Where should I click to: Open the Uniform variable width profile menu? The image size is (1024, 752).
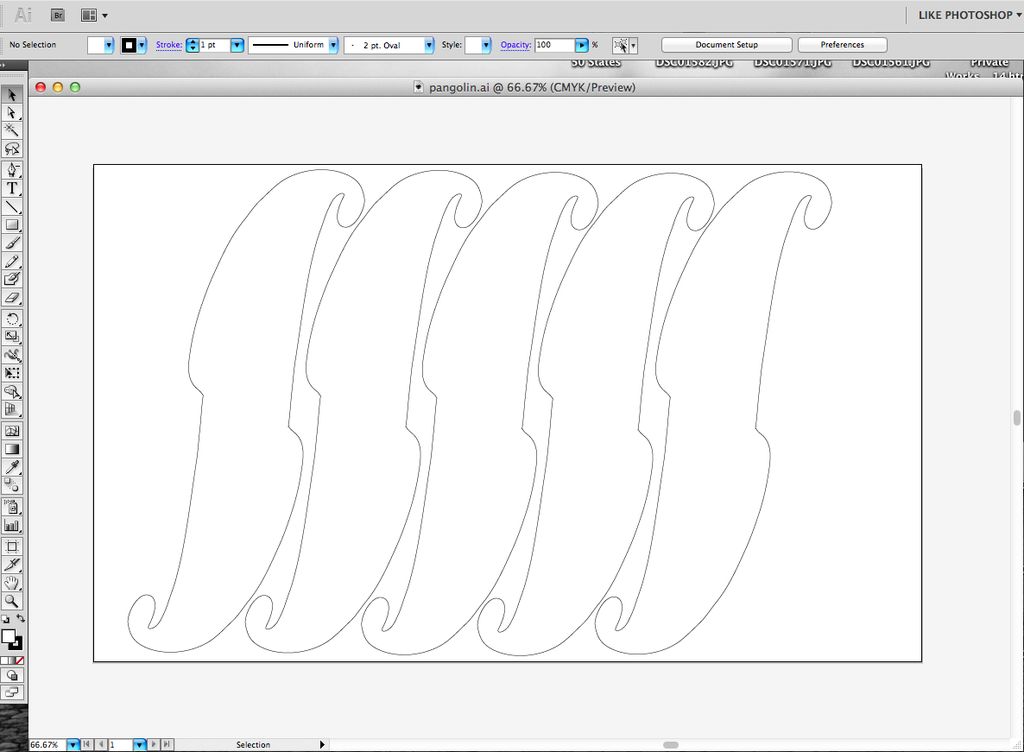pyautogui.click(x=332, y=45)
